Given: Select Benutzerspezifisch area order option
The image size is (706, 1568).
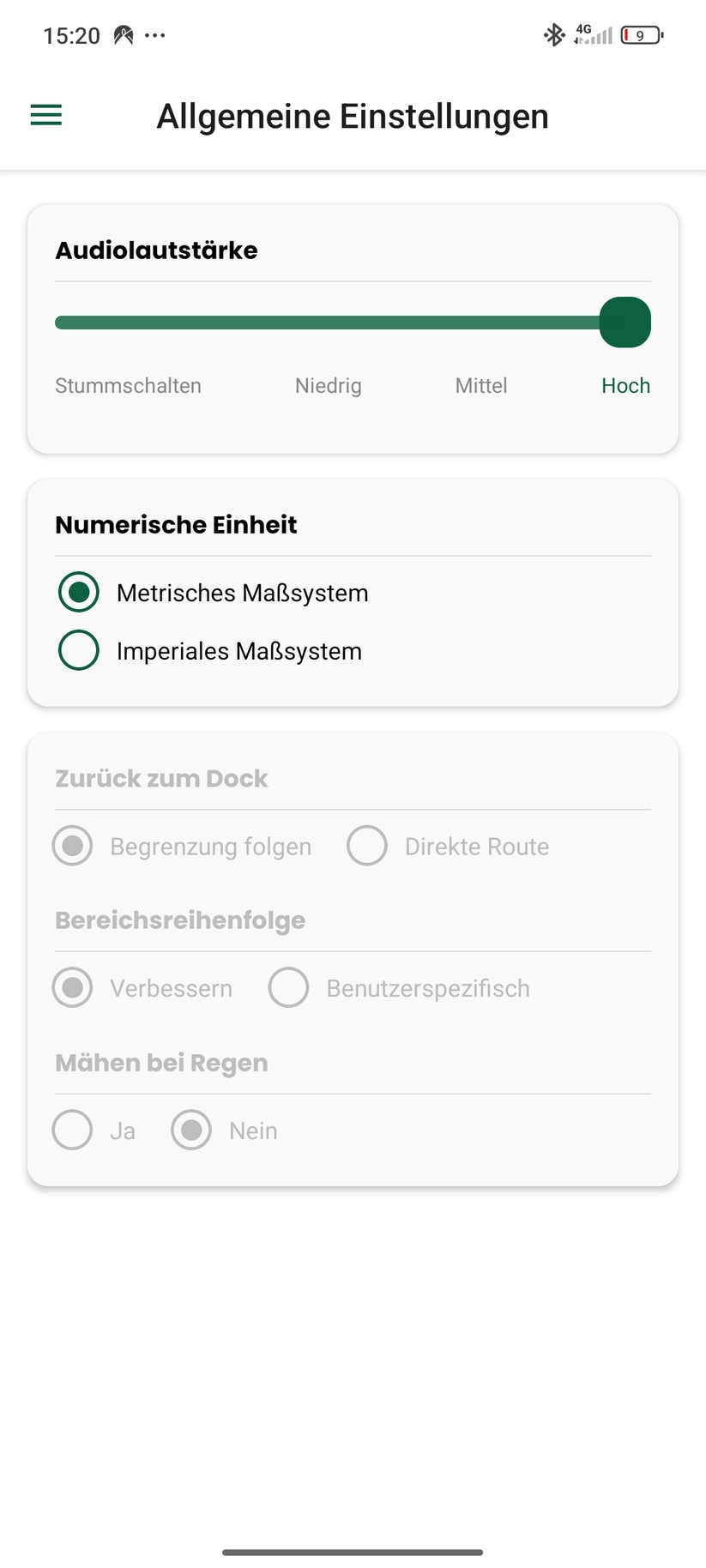Looking at the screenshot, I should [289, 988].
